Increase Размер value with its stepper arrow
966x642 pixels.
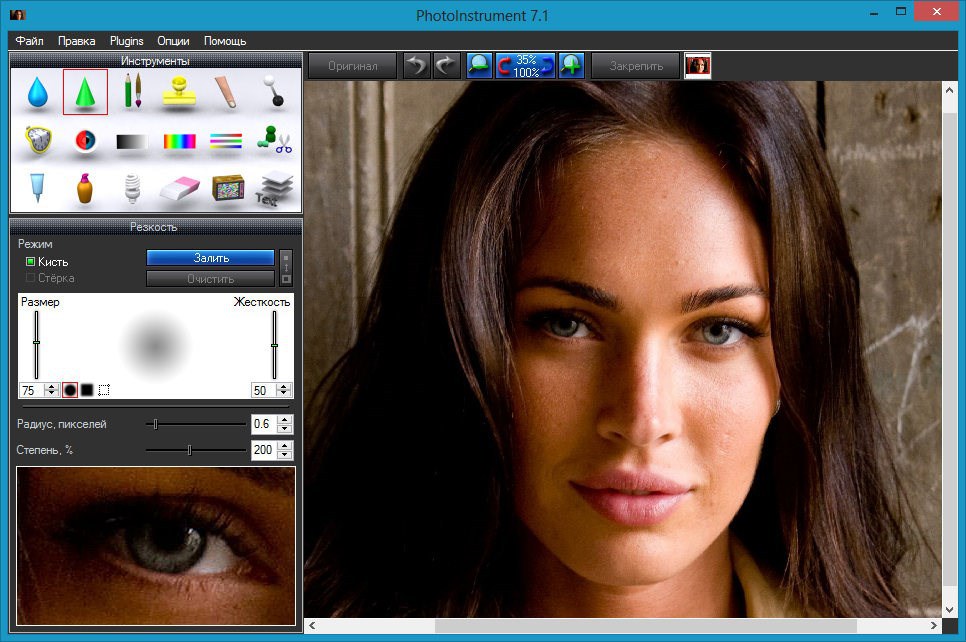coord(50,386)
